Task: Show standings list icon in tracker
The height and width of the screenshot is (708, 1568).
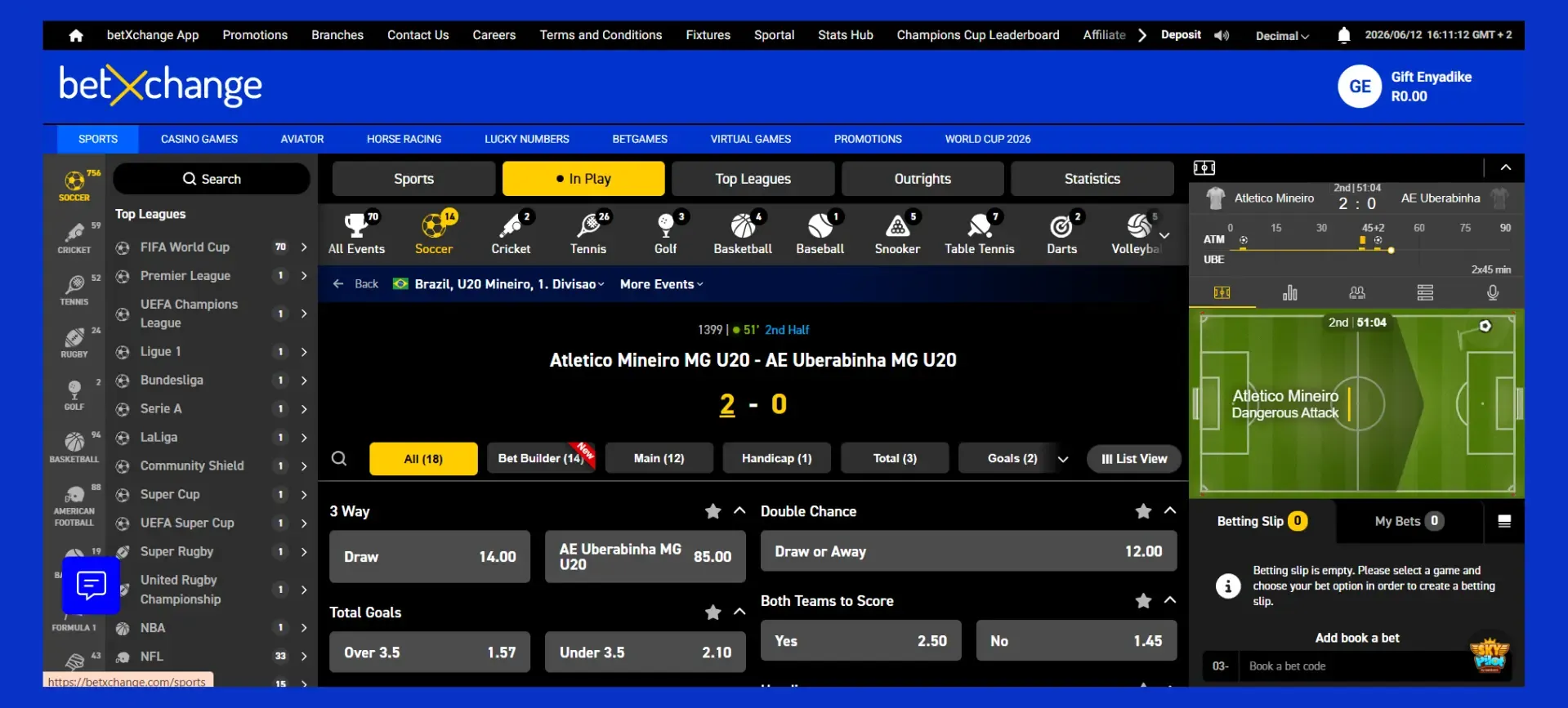Action: point(1425,292)
